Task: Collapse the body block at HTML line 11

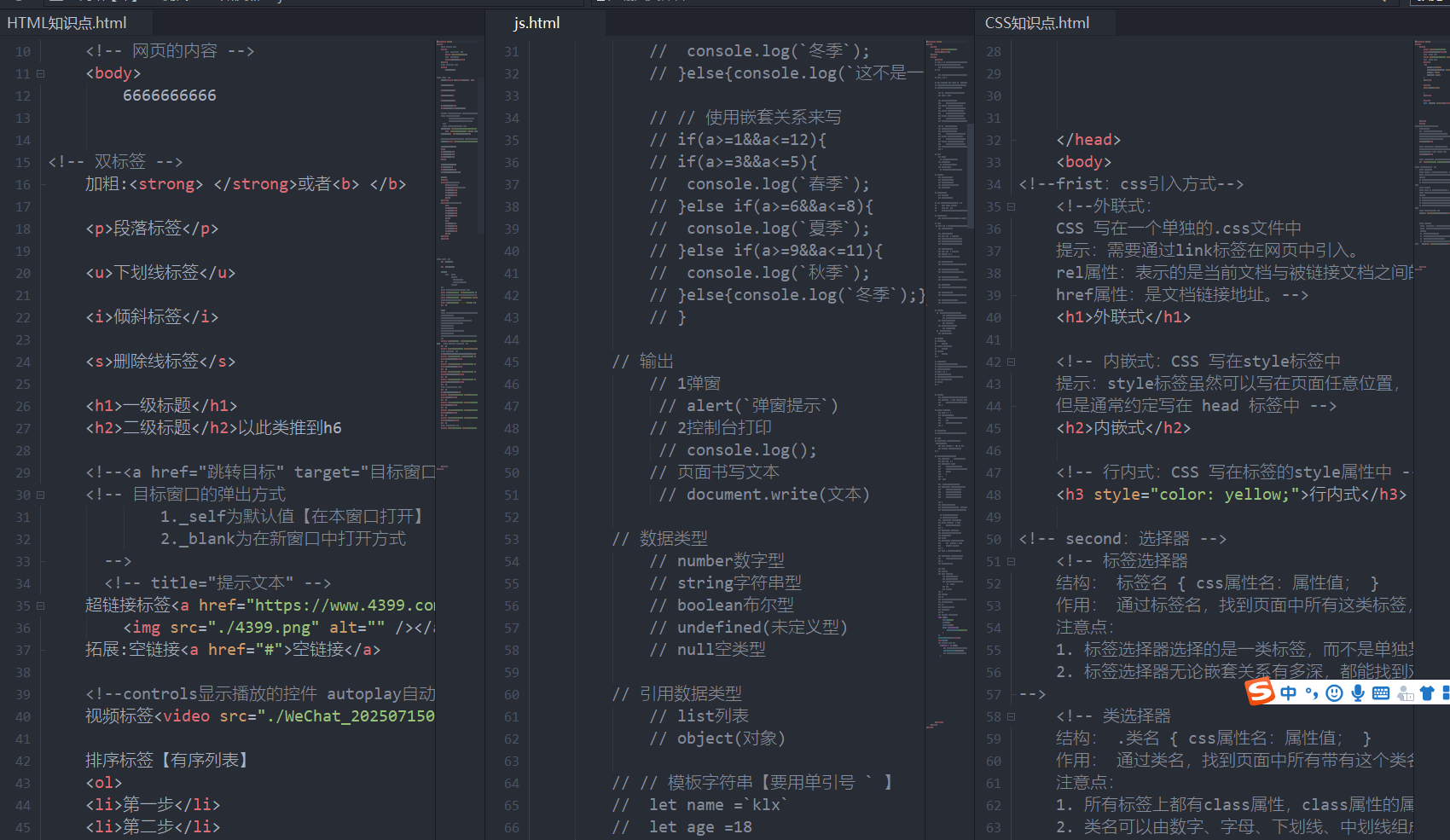Action: pyautogui.click(x=40, y=73)
